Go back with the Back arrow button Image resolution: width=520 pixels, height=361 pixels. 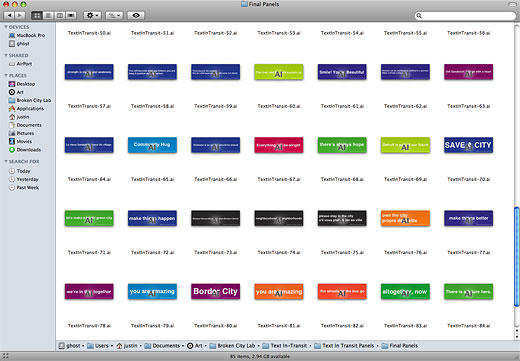pos(9,15)
